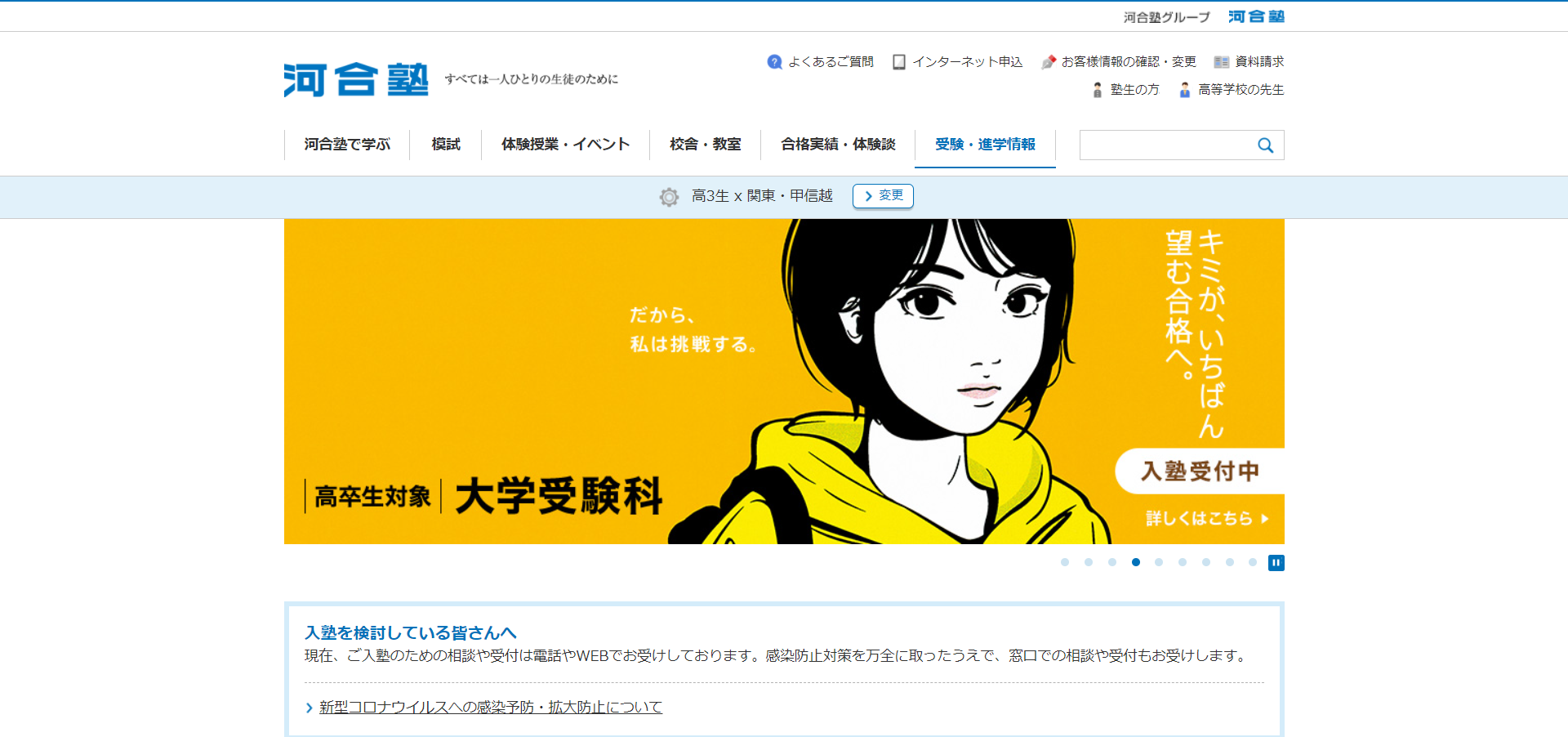
Task: Click the tablet icon for インターネット申込
Action: tap(899, 62)
